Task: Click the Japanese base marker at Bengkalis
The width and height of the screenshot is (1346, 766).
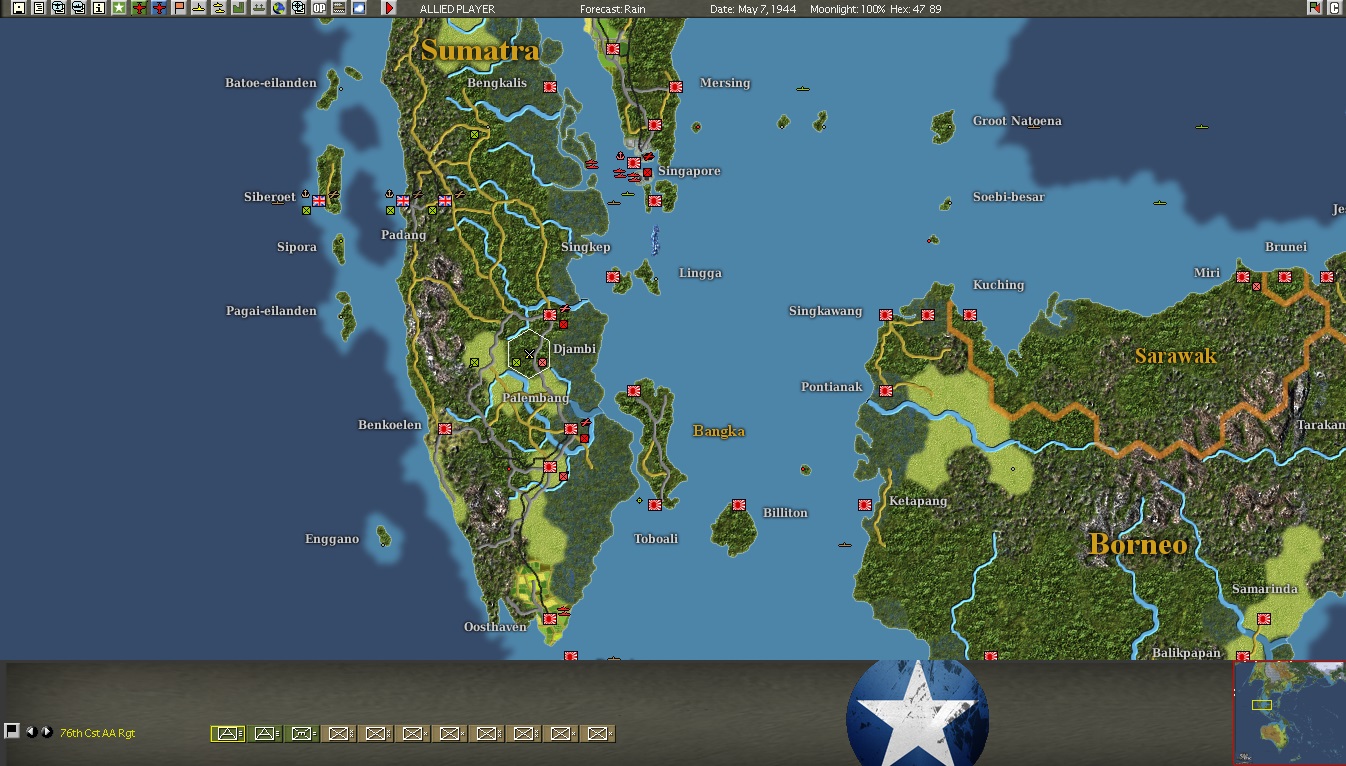Action: [549, 87]
